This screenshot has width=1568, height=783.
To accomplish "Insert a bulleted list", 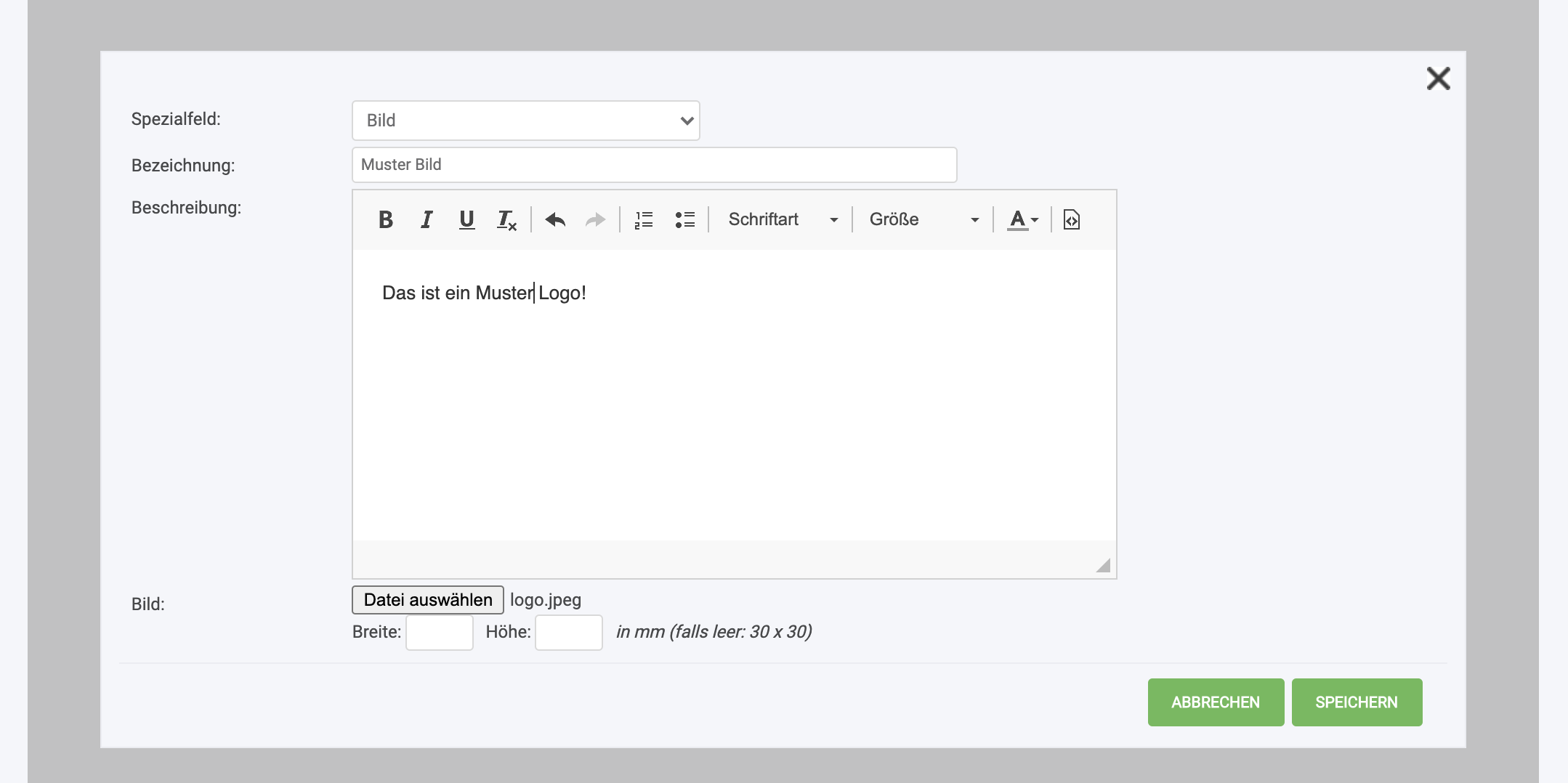I will pyautogui.click(x=684, y=219).
